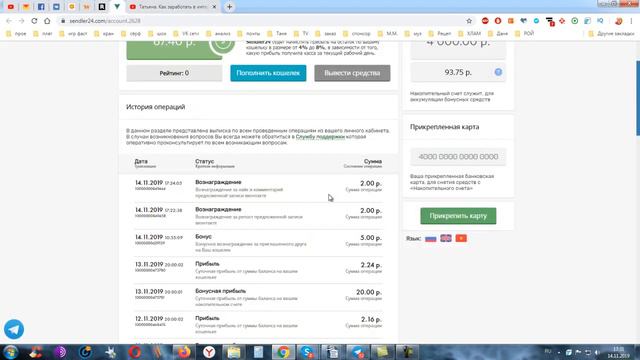Open the Telegram chat bubble icon
The image size is (640, 360).
(x=14, y=329)
